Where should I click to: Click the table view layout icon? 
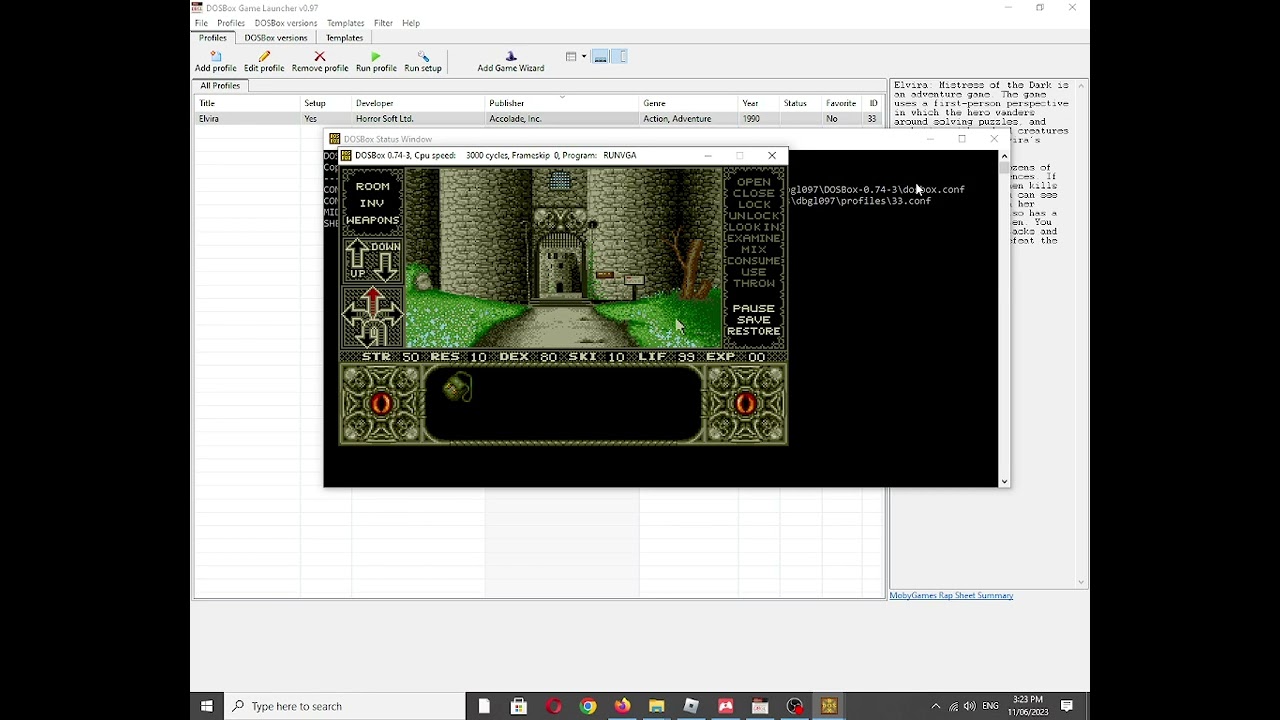571,57
